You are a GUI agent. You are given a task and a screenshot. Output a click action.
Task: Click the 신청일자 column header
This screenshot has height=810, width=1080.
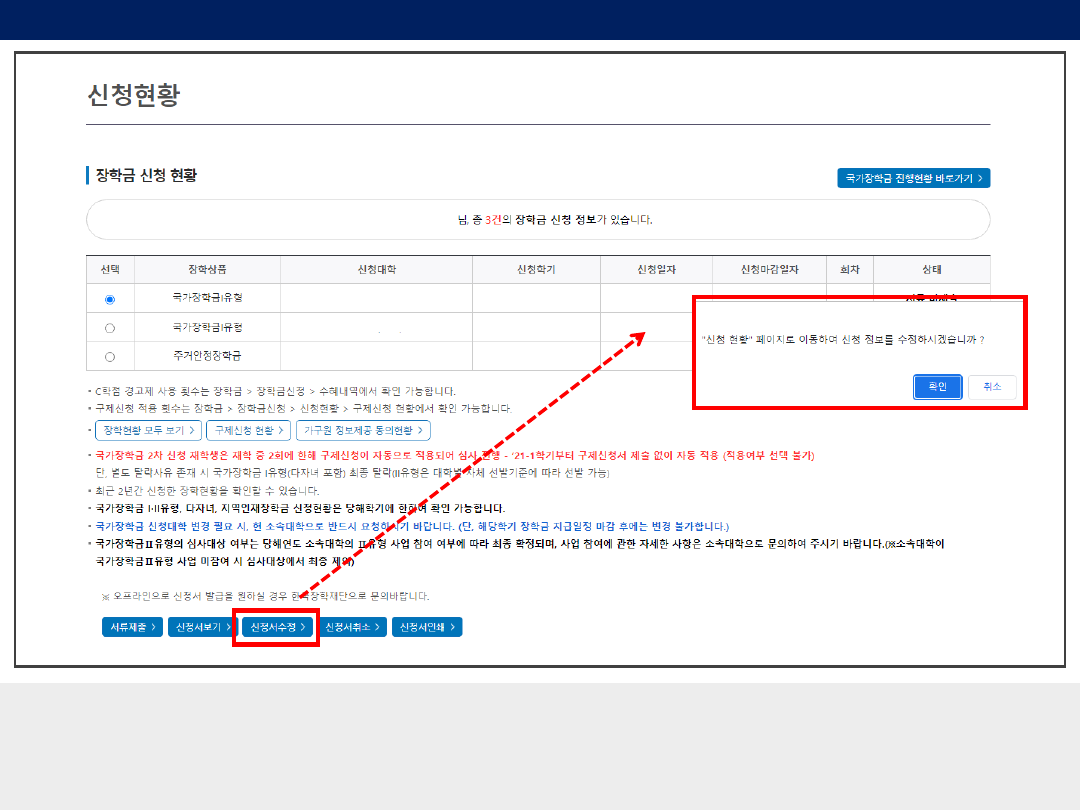[656, 270]
